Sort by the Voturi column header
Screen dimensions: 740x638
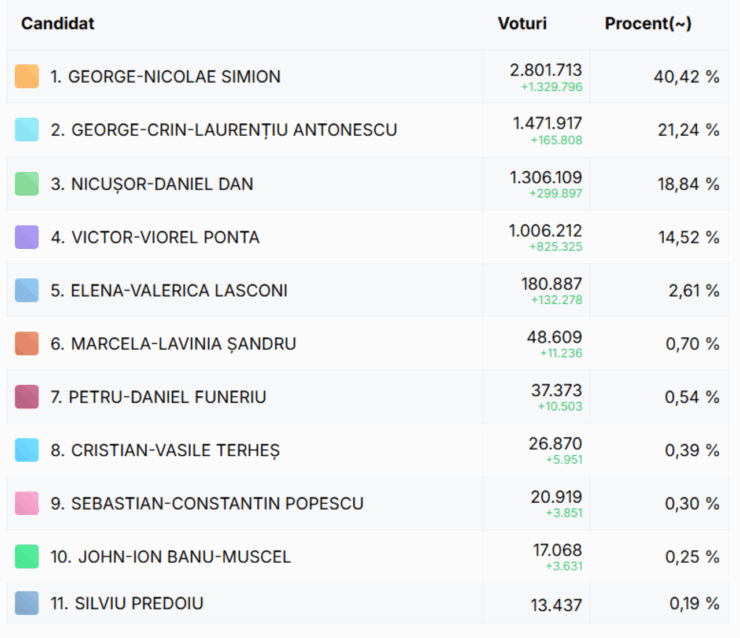click(x=522, y=24)
